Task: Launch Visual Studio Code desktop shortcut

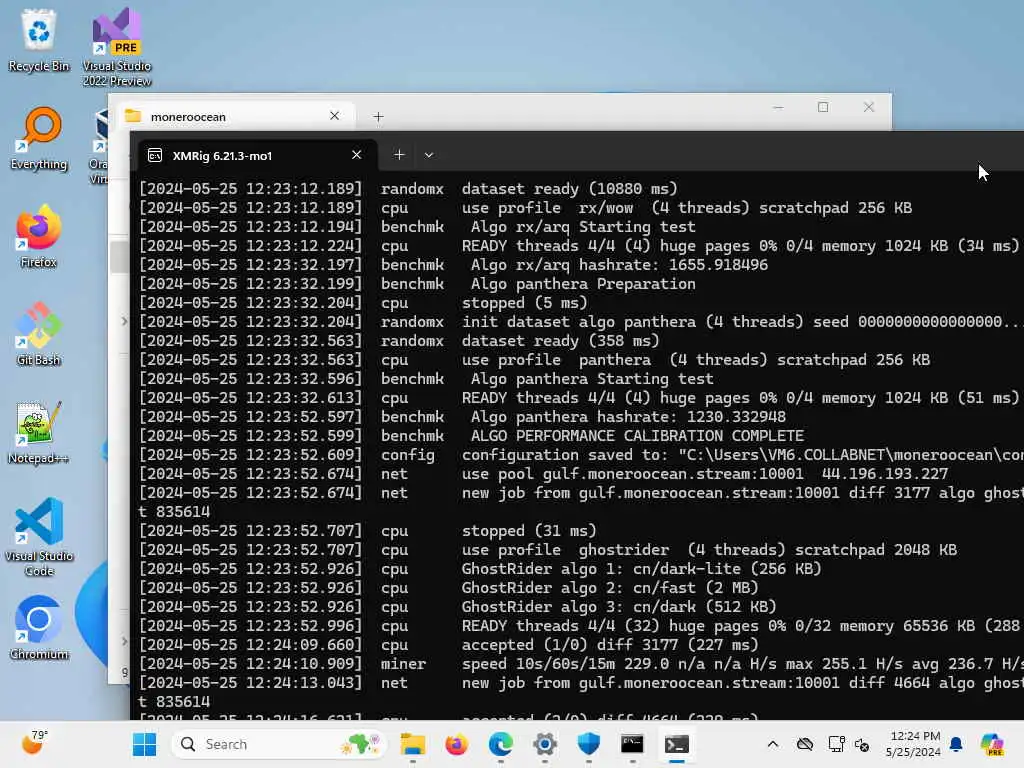Action: pos(39,537)
